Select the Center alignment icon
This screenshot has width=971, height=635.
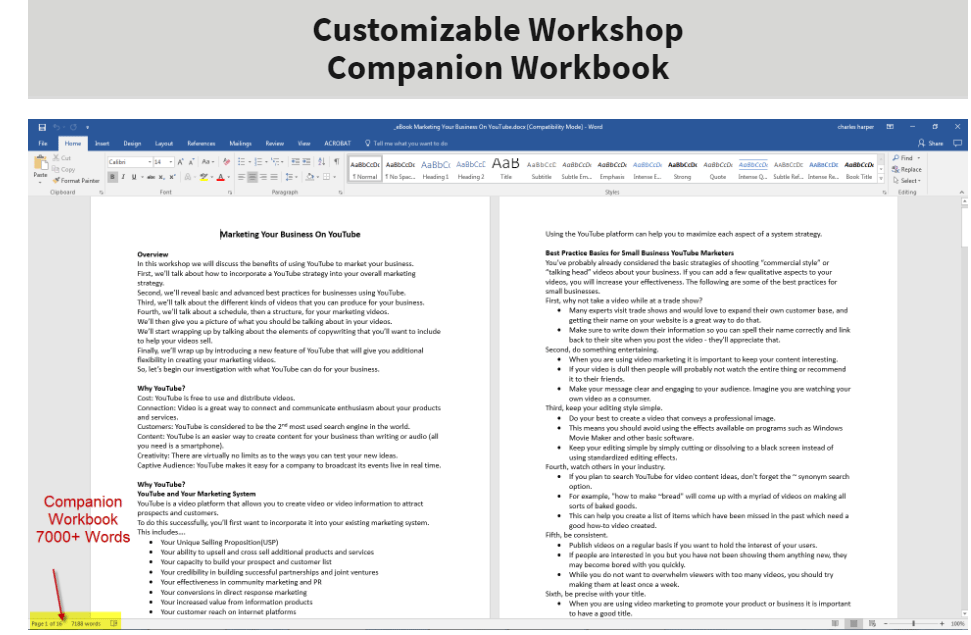tap(252, 177)
